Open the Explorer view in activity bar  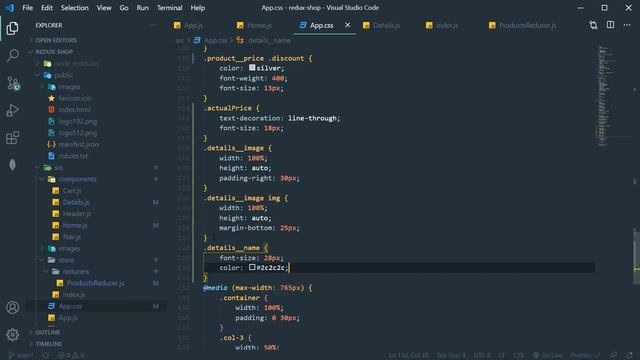[12, 29]
